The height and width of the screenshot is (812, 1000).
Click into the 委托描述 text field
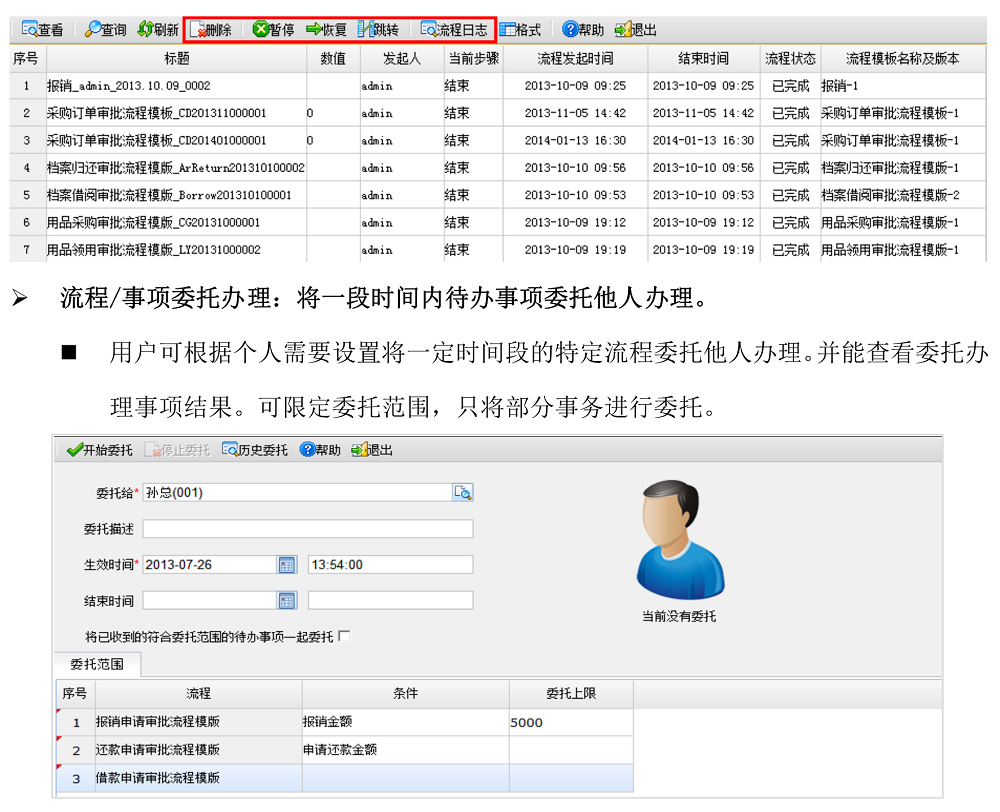[x=307, y=529]
